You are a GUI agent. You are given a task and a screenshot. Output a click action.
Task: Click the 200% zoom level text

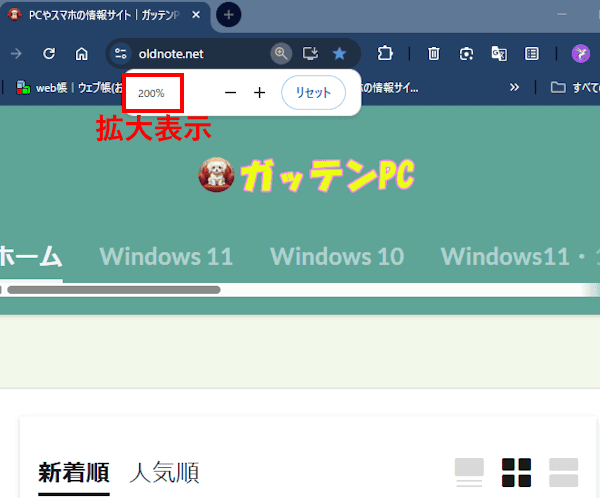pos(151,93)
